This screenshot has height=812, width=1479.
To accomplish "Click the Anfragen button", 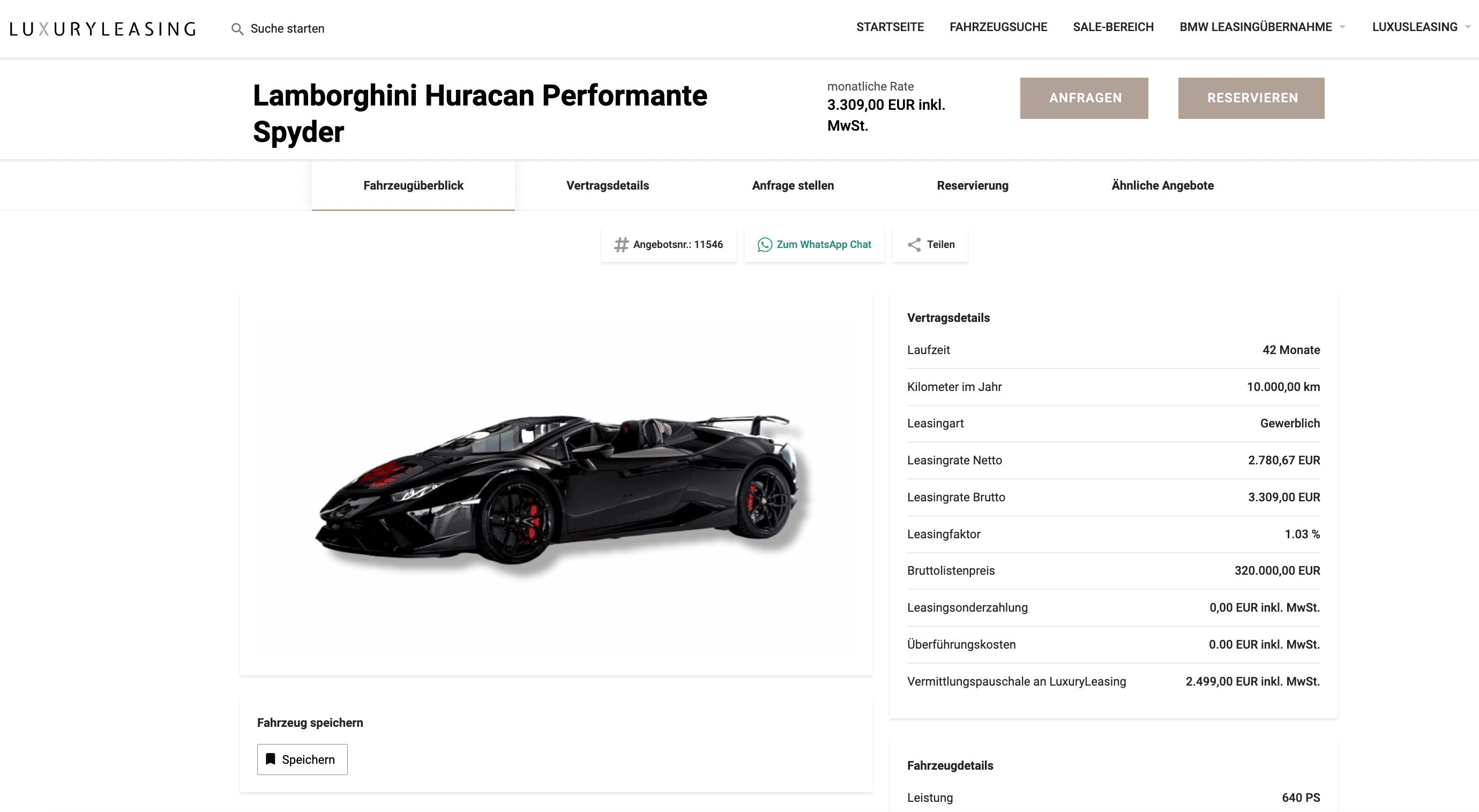I will pyautogui.click(x=1084, y=98).
